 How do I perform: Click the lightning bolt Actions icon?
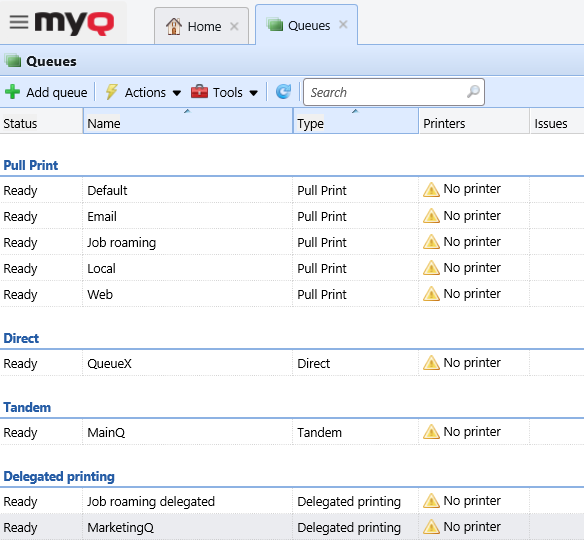111,92
